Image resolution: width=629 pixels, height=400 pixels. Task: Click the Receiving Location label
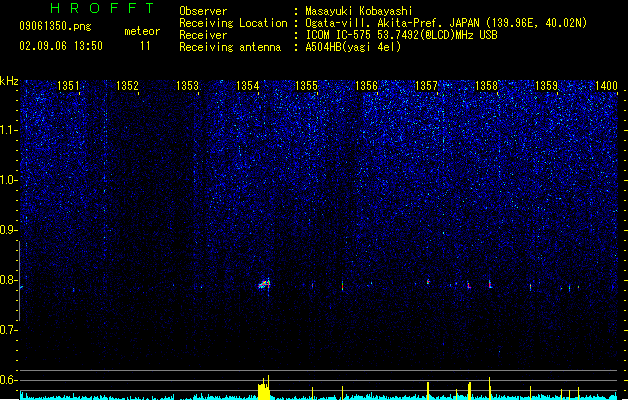tap(233, 23)
